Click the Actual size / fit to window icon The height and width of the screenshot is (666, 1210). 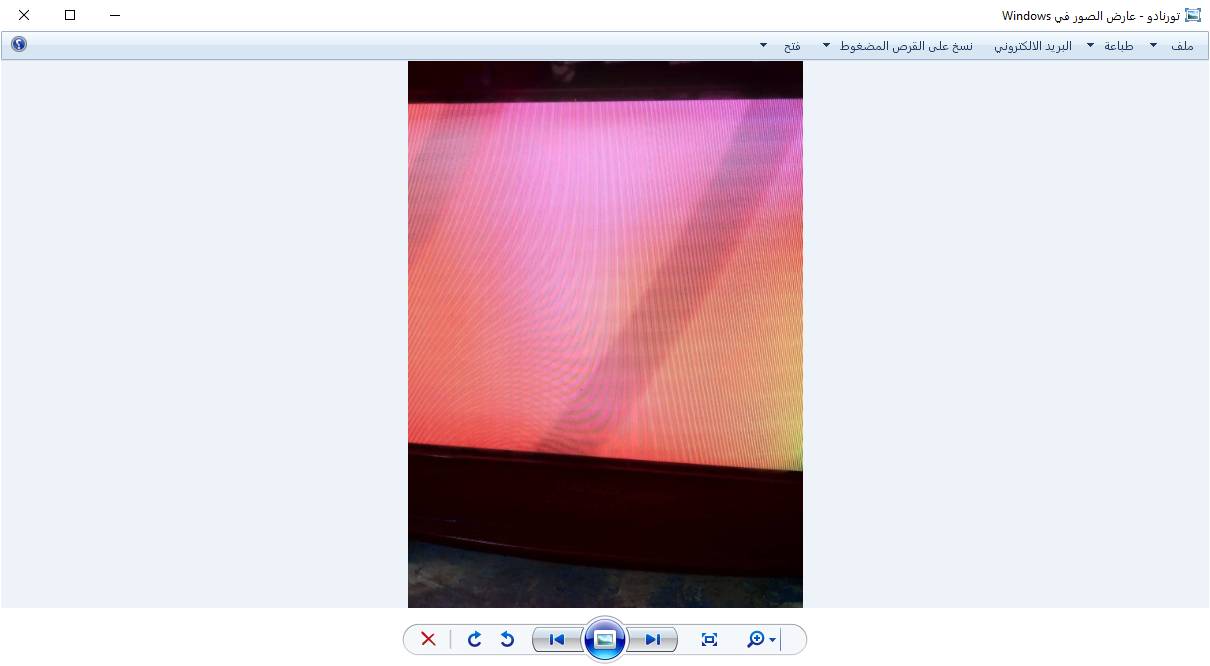click(x=710, y=639)
